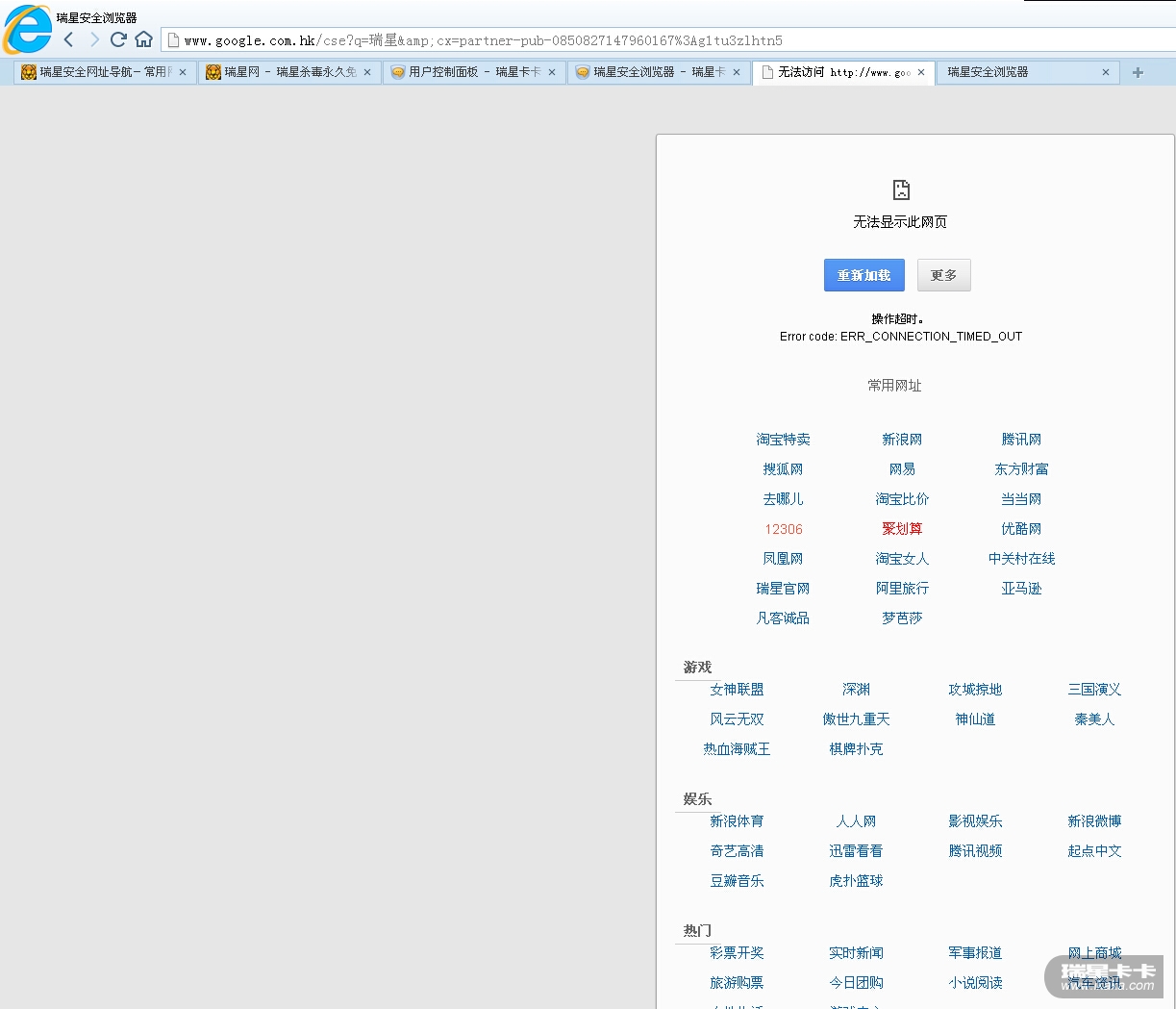Switch to 瑞星安全浏览器 瑞星卡 tab
1176x1009 pixels.
[x=658, y=72]
